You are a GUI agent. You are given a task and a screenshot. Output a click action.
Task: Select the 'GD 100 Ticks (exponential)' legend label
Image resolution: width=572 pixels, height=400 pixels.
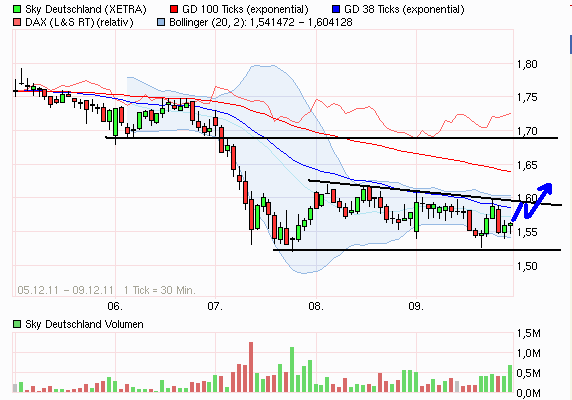click(x=245, y=9)
